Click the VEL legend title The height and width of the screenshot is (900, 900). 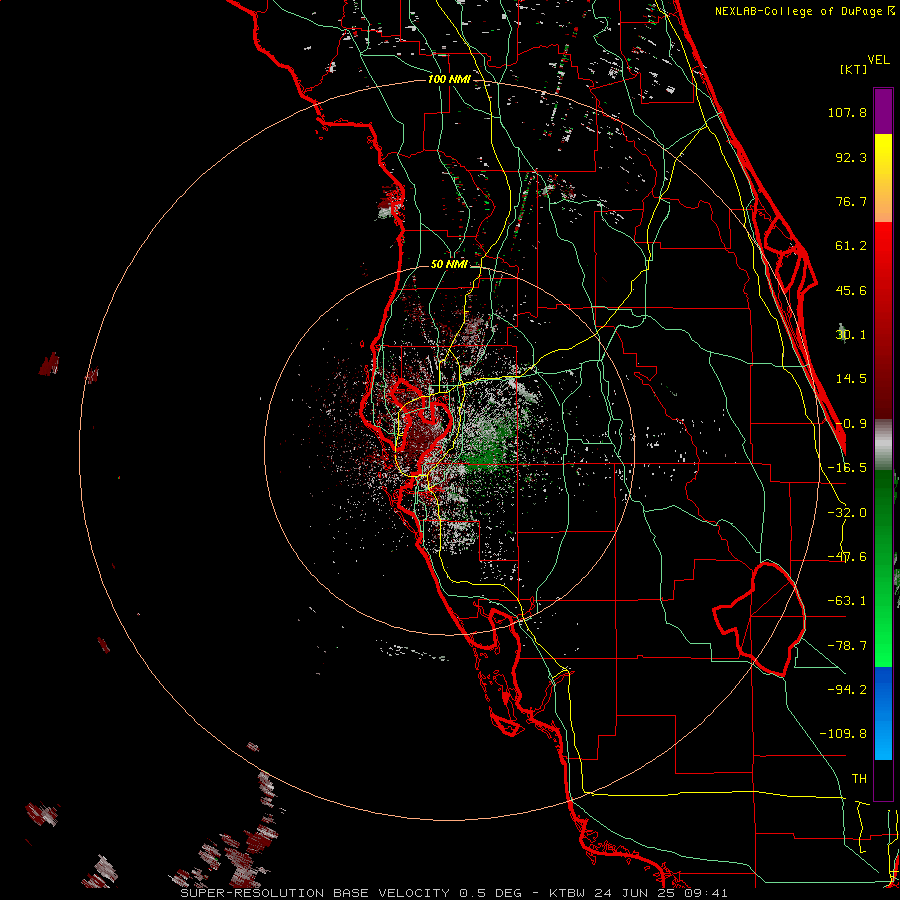878,60
